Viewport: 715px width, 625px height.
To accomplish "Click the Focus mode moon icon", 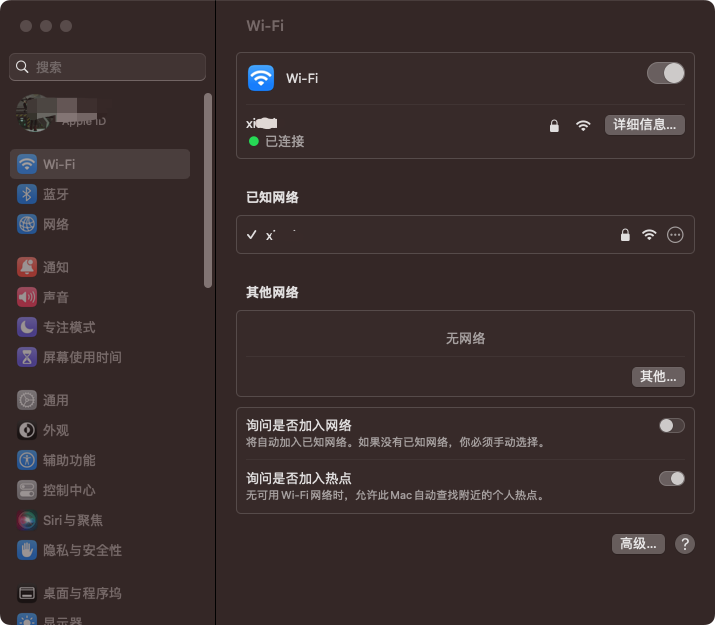I will [x=27, y=327].
